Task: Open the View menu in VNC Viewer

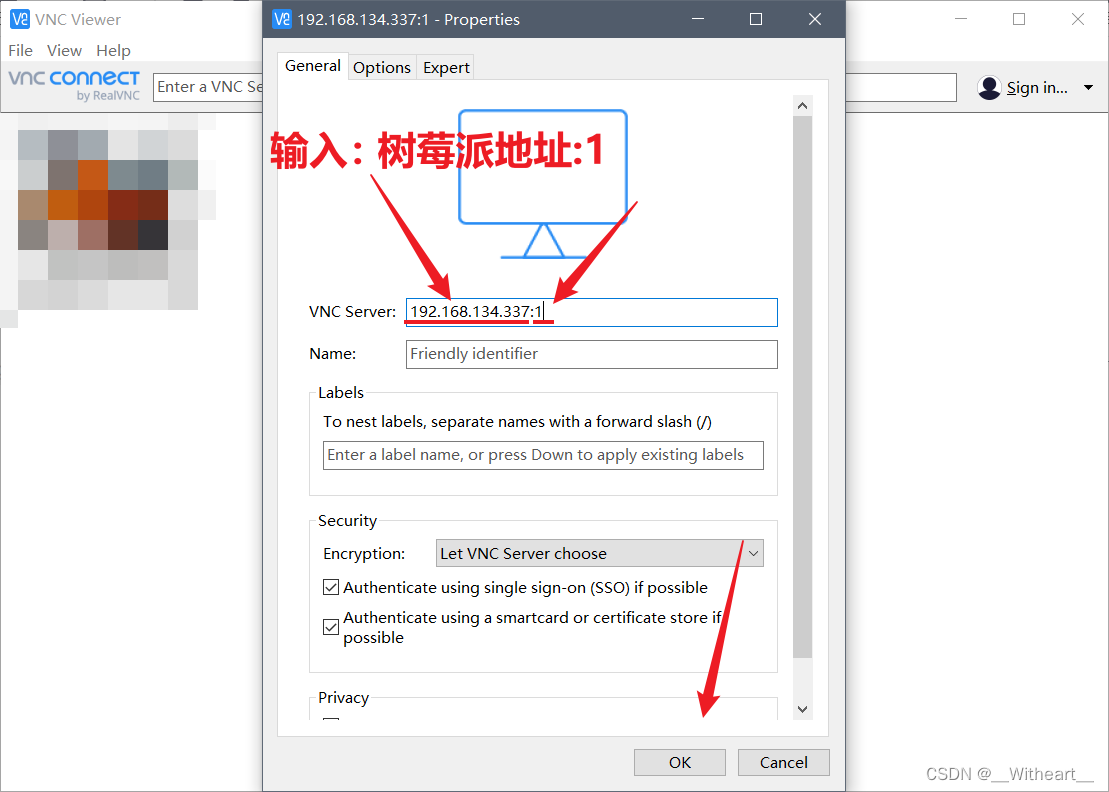Action: pos(64,50)
